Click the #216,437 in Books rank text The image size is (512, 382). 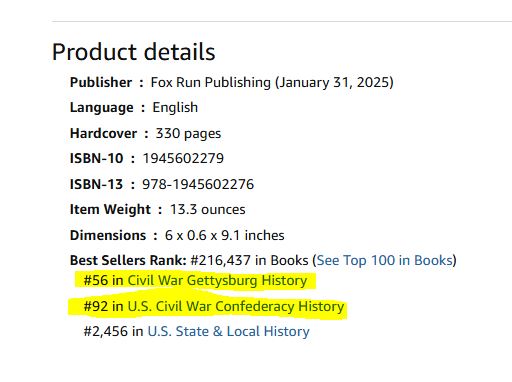(249, 261)
